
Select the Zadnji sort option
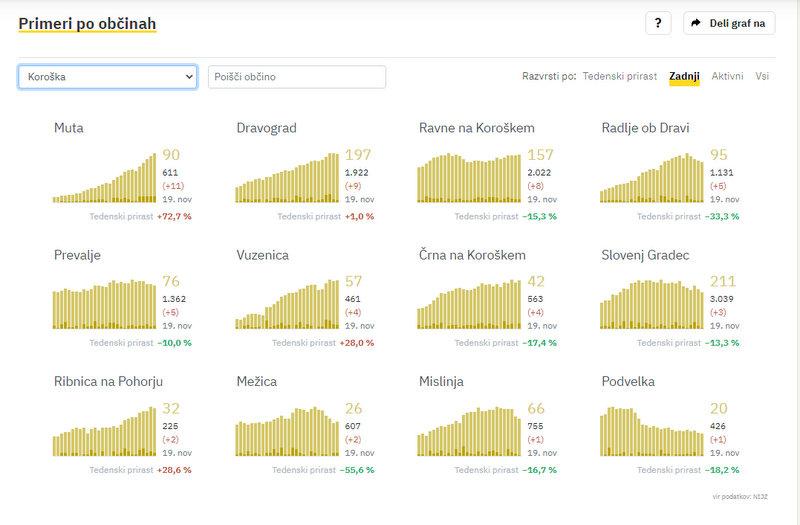684,76
